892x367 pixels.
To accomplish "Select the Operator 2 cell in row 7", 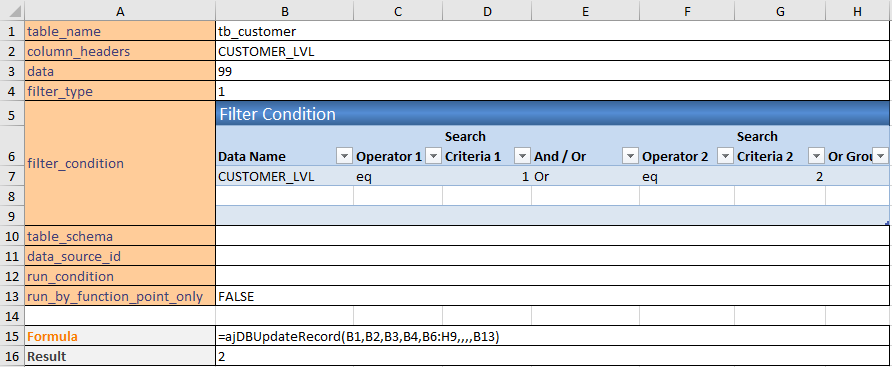I will pyautogui.click(x=687, y=176).
